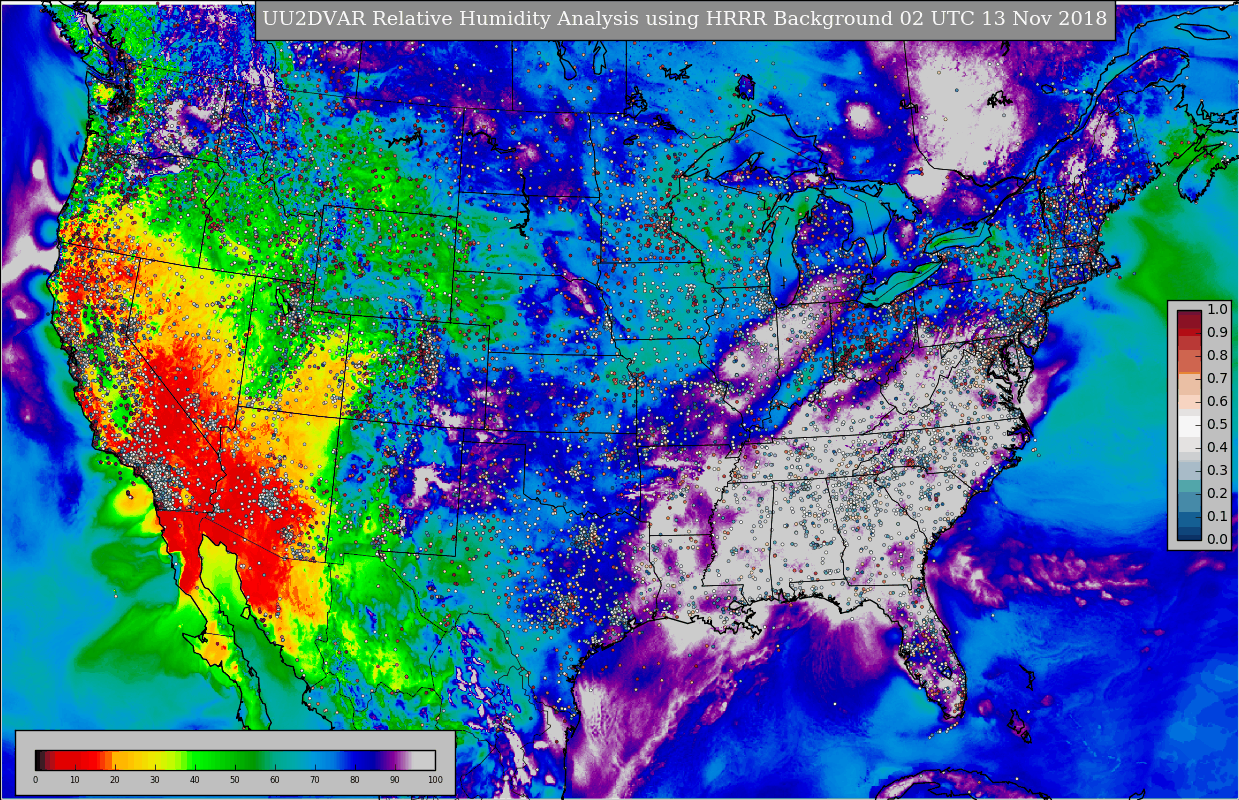Click the 0.8 label on right color scale
The width and height of the screenshot is (1239, 800).
pos(1217,355)
